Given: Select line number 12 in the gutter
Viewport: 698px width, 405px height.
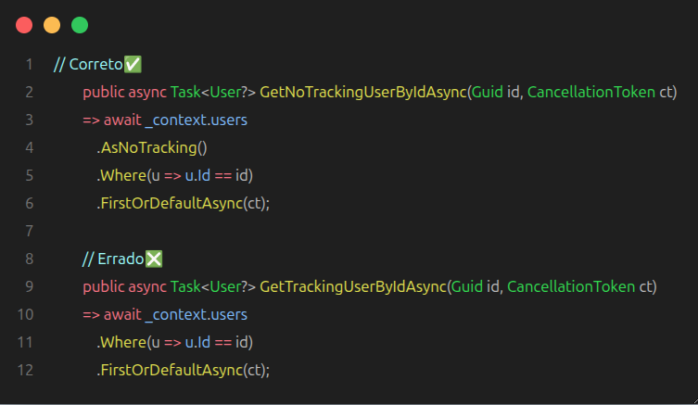Looking at the screenshot, I should [27, 370].
